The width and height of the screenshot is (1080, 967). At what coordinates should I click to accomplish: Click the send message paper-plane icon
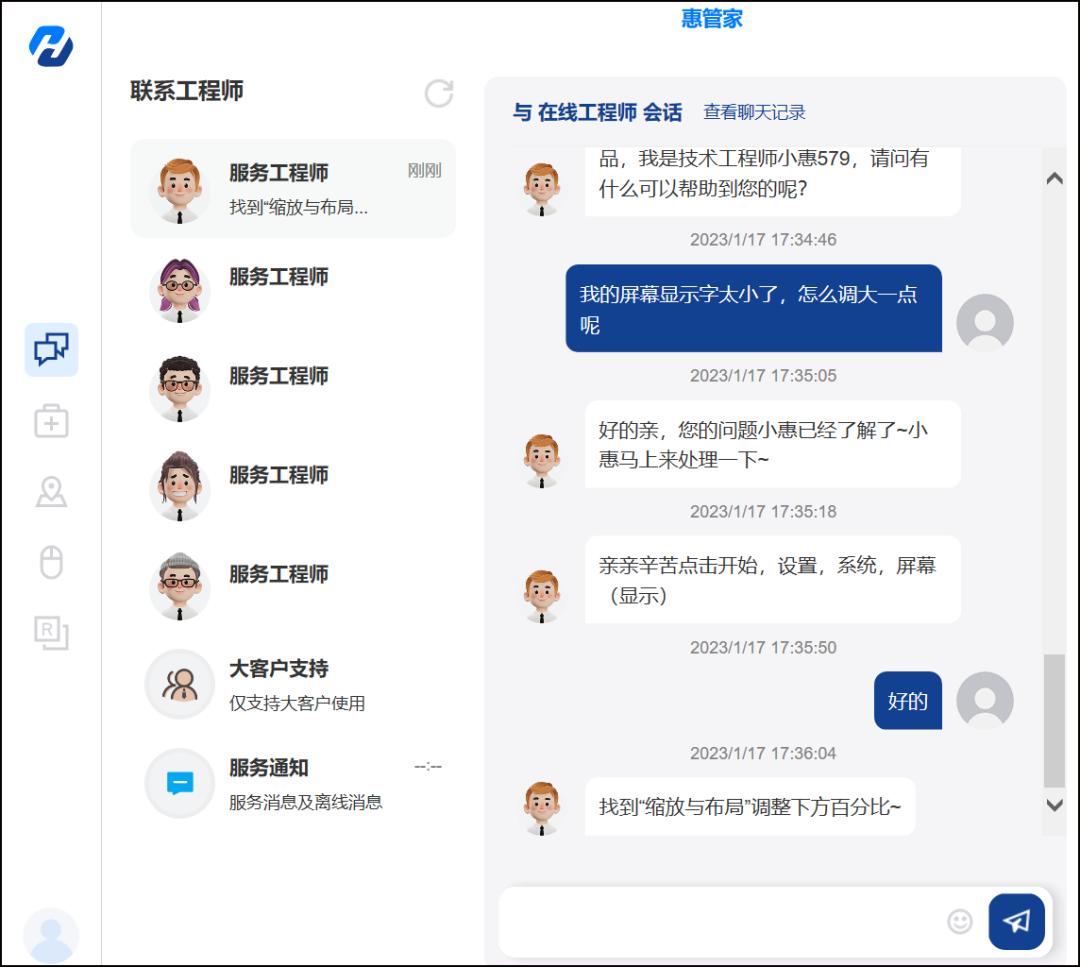coord(1016,920)
